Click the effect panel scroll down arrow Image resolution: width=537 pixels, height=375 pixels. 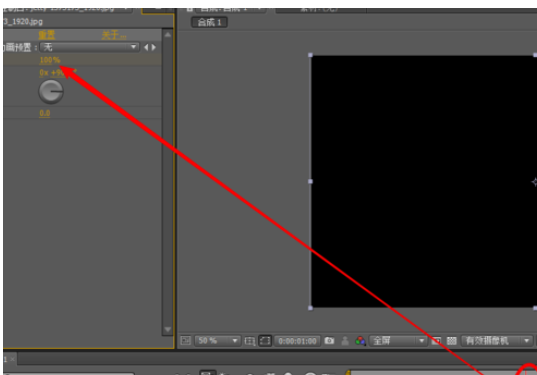[x=167, y=329]
